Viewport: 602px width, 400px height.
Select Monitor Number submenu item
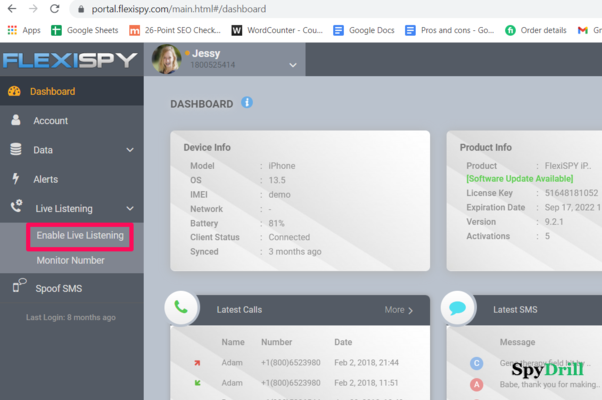[x=70, y=261]
